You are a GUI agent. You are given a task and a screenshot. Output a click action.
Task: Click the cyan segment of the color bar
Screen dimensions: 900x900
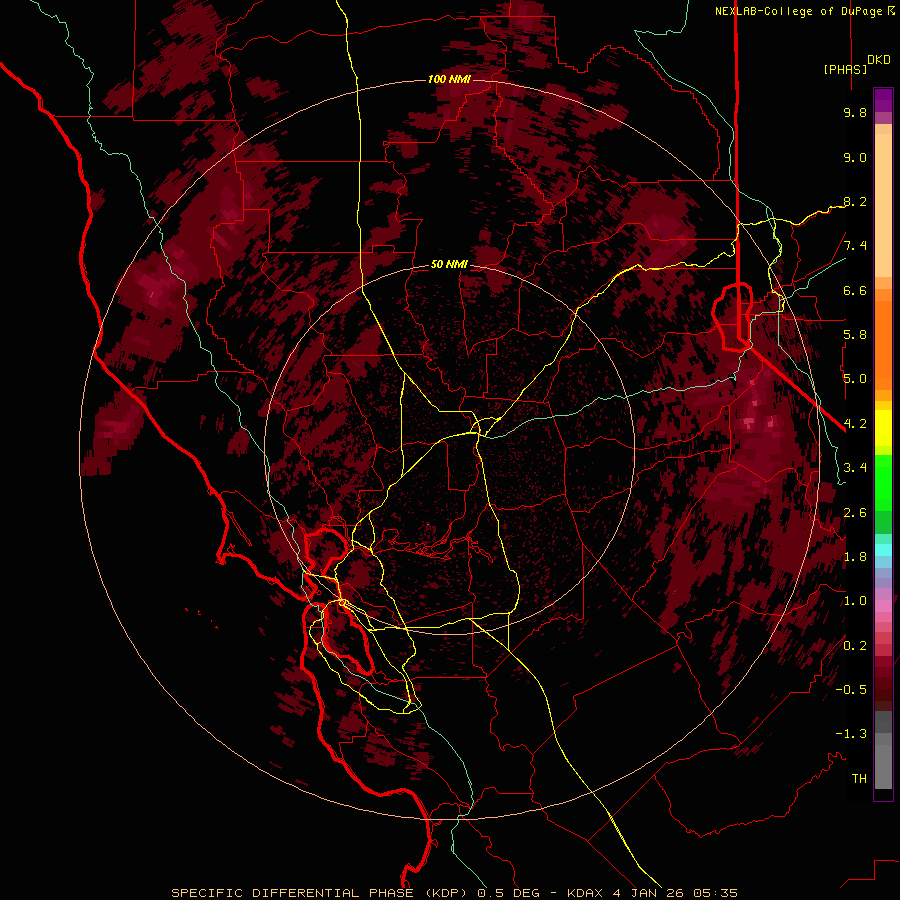[883, 549]
